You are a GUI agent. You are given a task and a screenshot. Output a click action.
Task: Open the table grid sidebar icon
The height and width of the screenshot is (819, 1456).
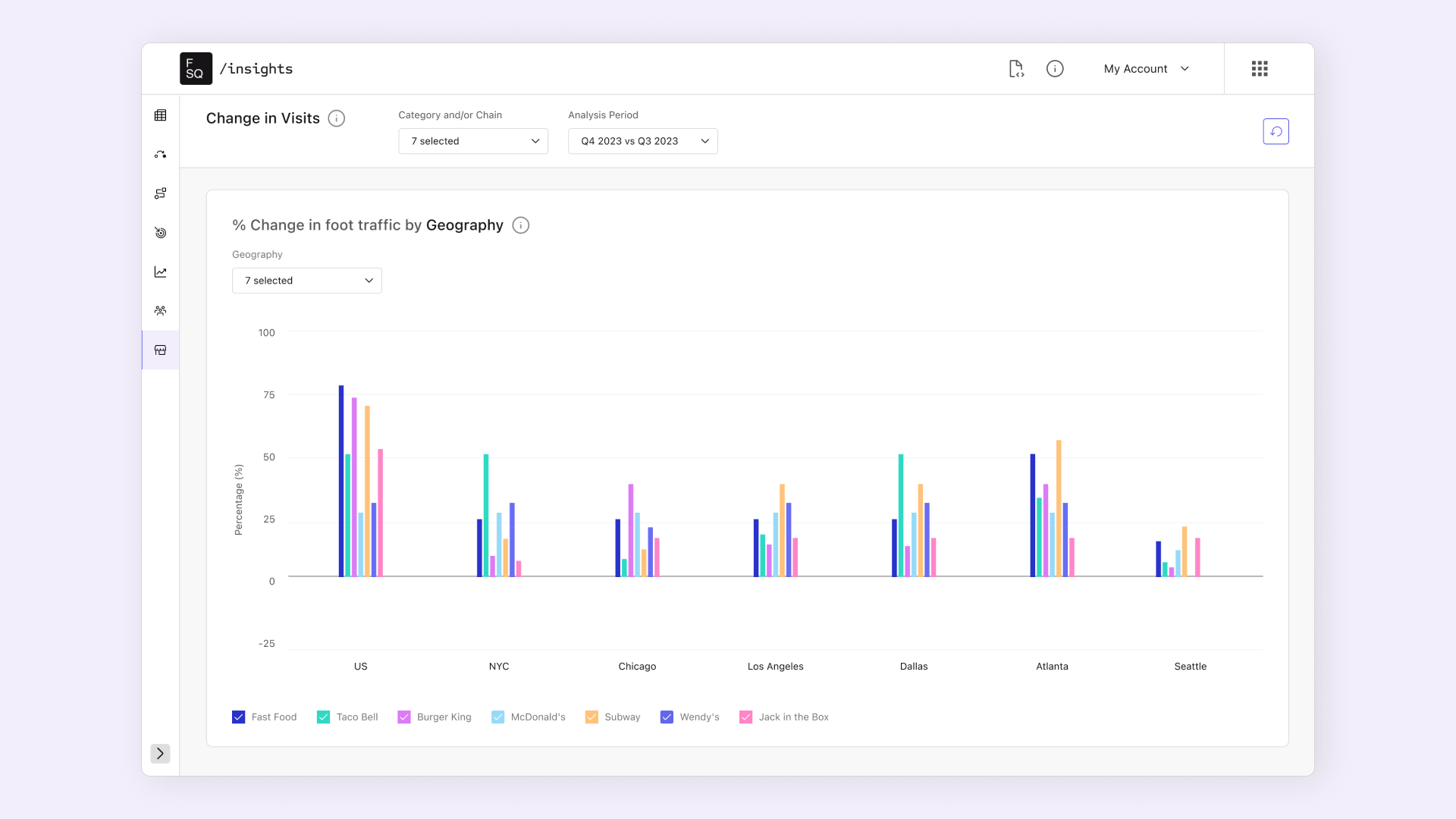160,115
